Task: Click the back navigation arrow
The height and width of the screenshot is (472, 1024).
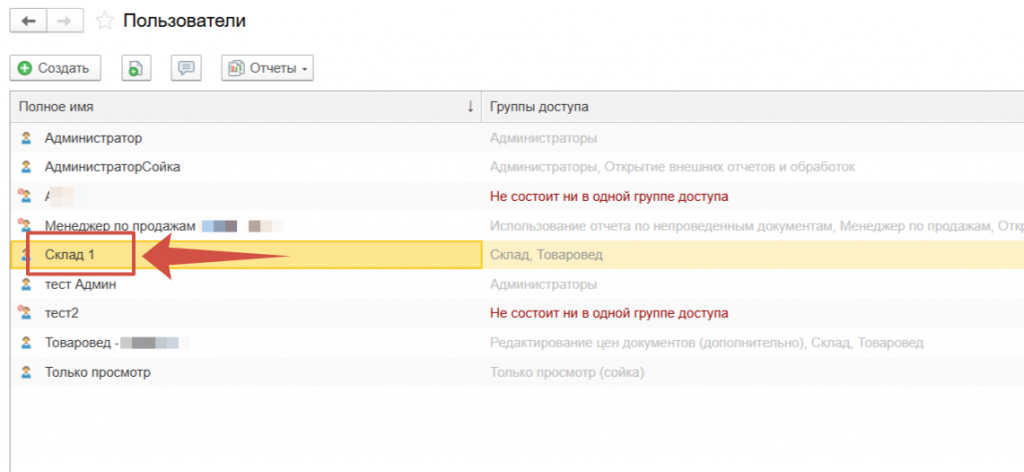Action: pos(28,21)
